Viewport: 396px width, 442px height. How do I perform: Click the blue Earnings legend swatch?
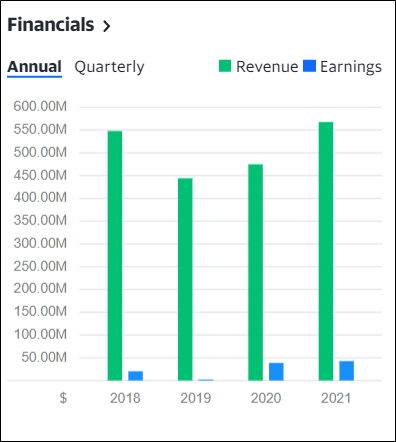[x=309, y=66]
